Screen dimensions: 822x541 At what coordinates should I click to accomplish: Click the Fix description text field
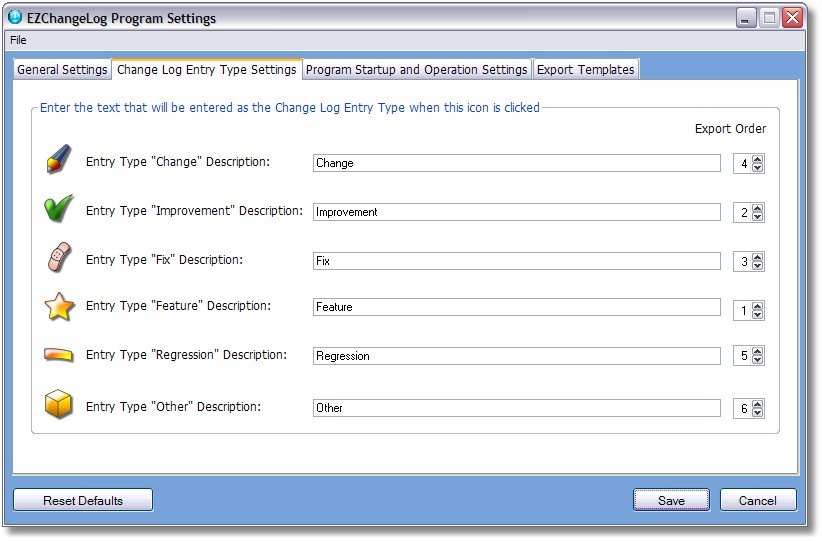pyautogui.click(x=517, y=261)
